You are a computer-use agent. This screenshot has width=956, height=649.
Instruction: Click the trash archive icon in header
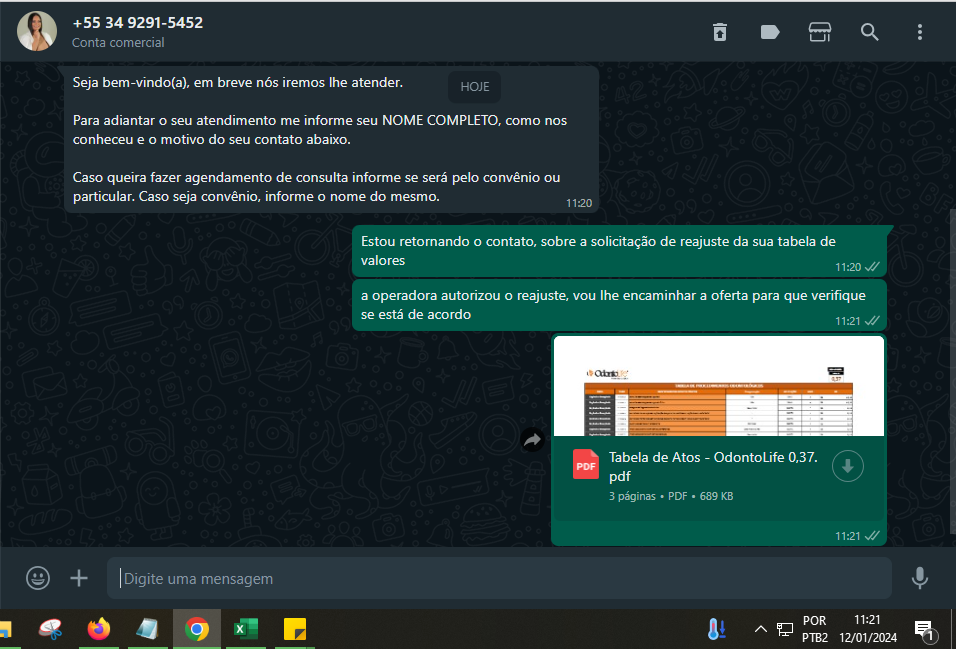(x=720, y=32)
